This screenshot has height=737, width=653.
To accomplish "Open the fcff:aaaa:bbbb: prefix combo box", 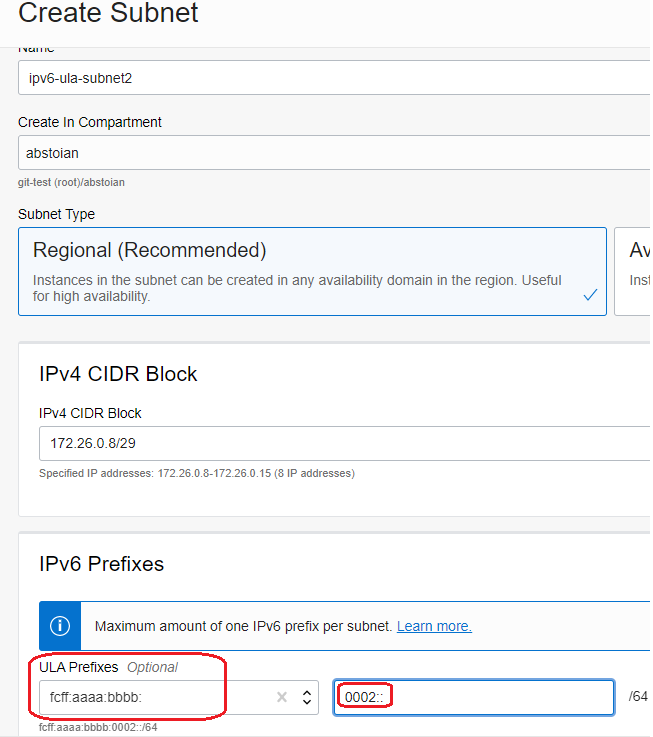I will 155,697.
